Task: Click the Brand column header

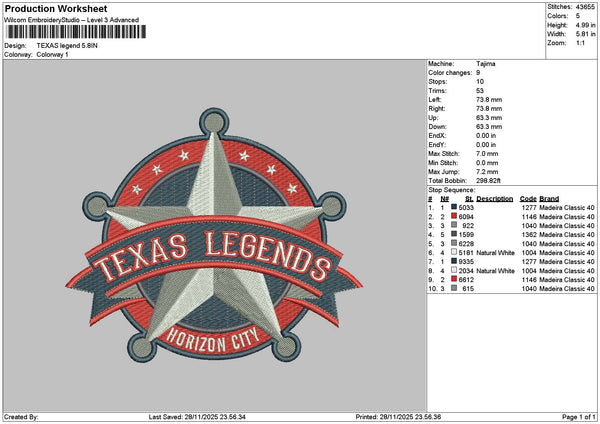Action: tap(549, 199)
